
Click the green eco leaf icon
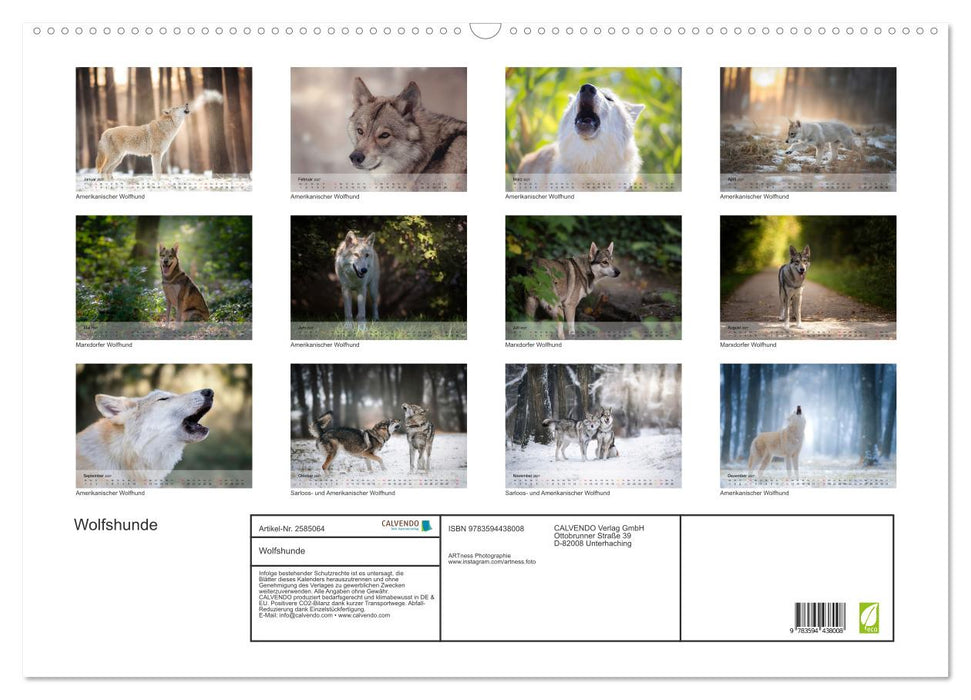pos(869,618)
